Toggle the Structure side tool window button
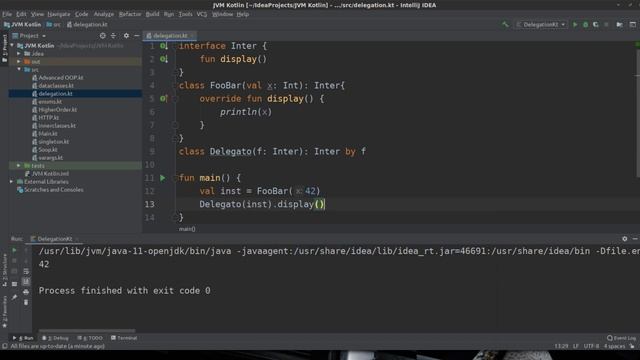This screenshot has height=360, width=640. (4, 270)
